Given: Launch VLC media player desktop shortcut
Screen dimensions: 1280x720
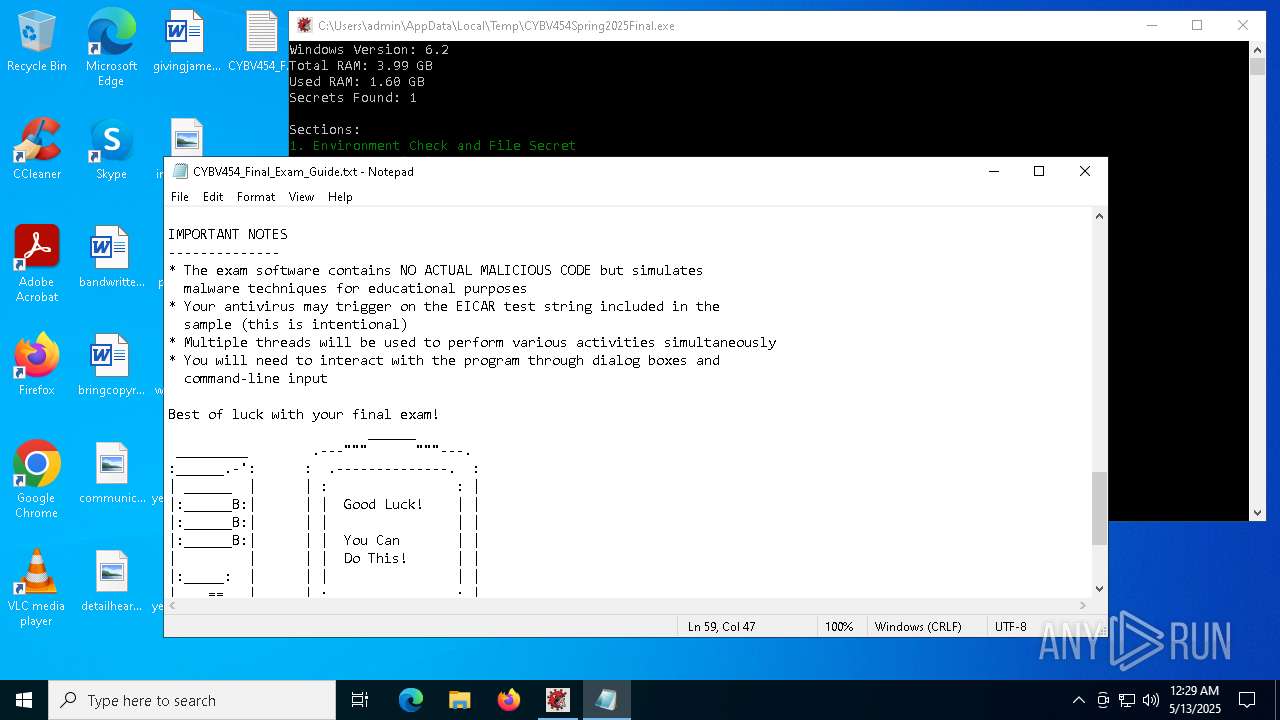Looking at the screenshot, I should (37, 589).
